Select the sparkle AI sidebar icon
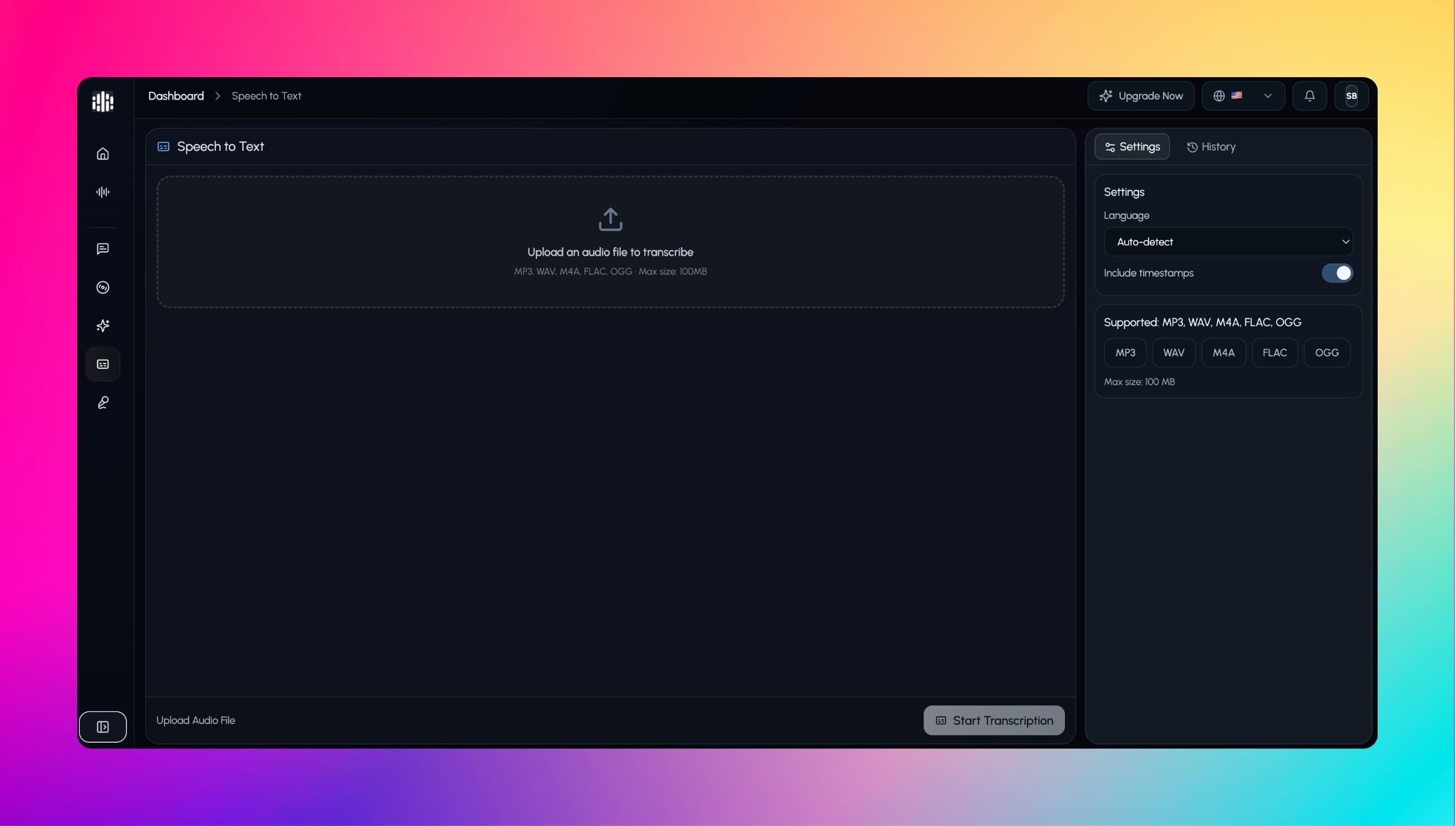 (103, 326)
